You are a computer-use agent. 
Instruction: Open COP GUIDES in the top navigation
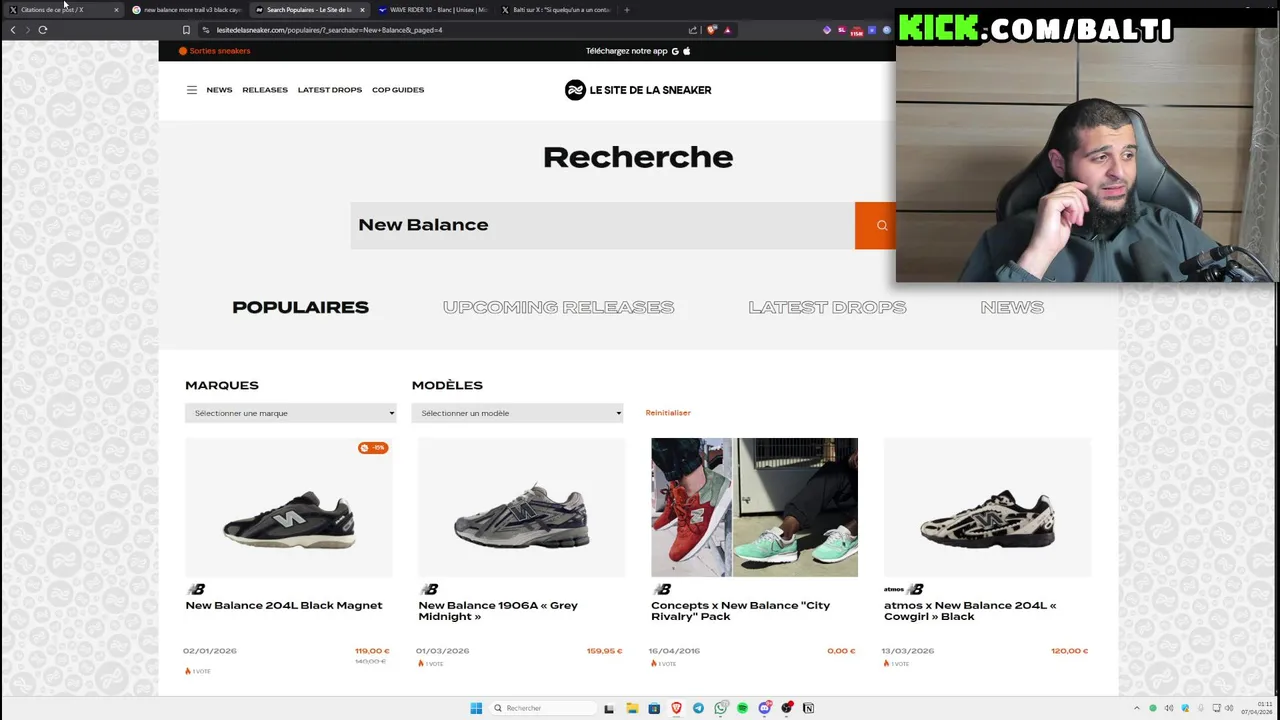[x=398, y=90]
